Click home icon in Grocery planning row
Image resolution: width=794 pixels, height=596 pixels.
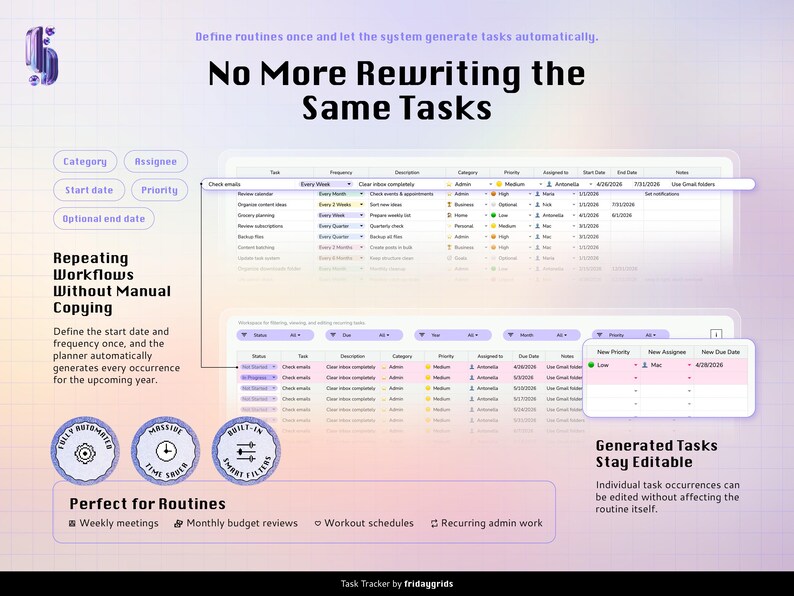(449, 215)
